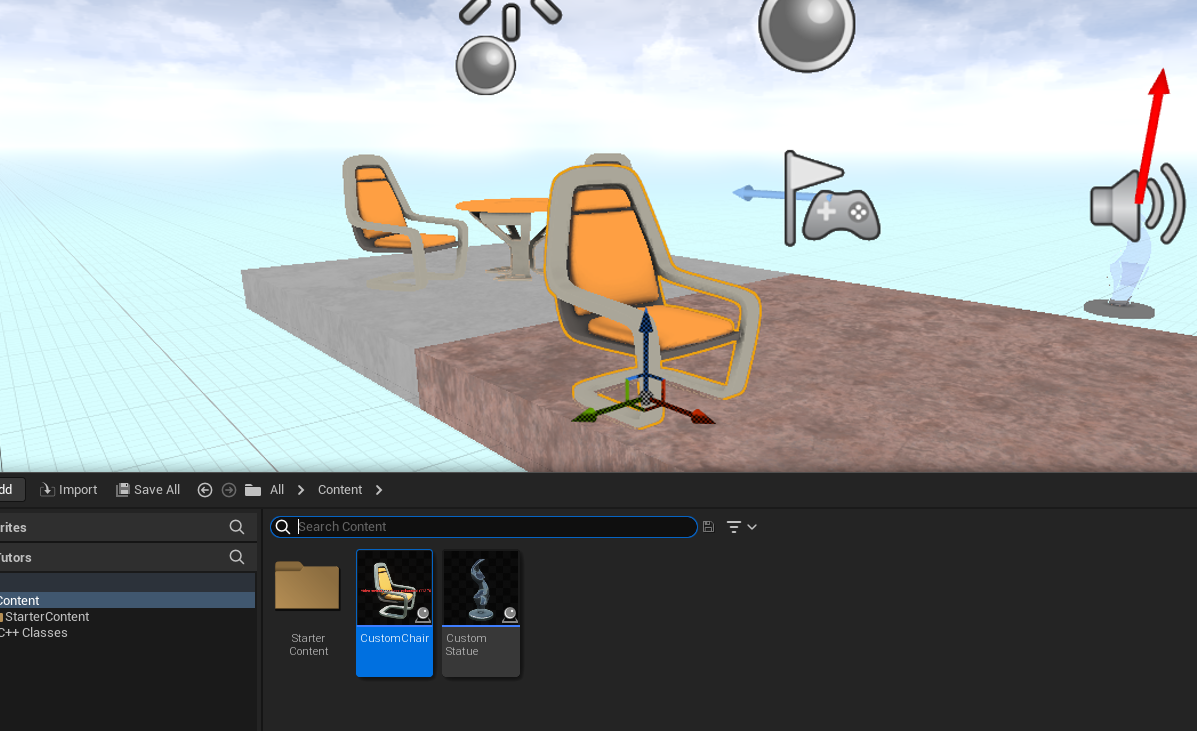
Task: Expand the chevron after All breadcrumb
Action: pos(301,490)
